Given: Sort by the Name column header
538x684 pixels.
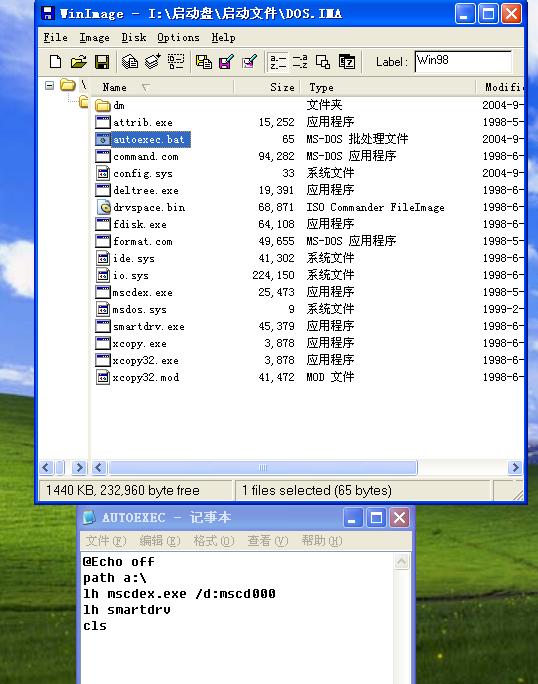Looking at the screenshot, I should pos(163,87).
